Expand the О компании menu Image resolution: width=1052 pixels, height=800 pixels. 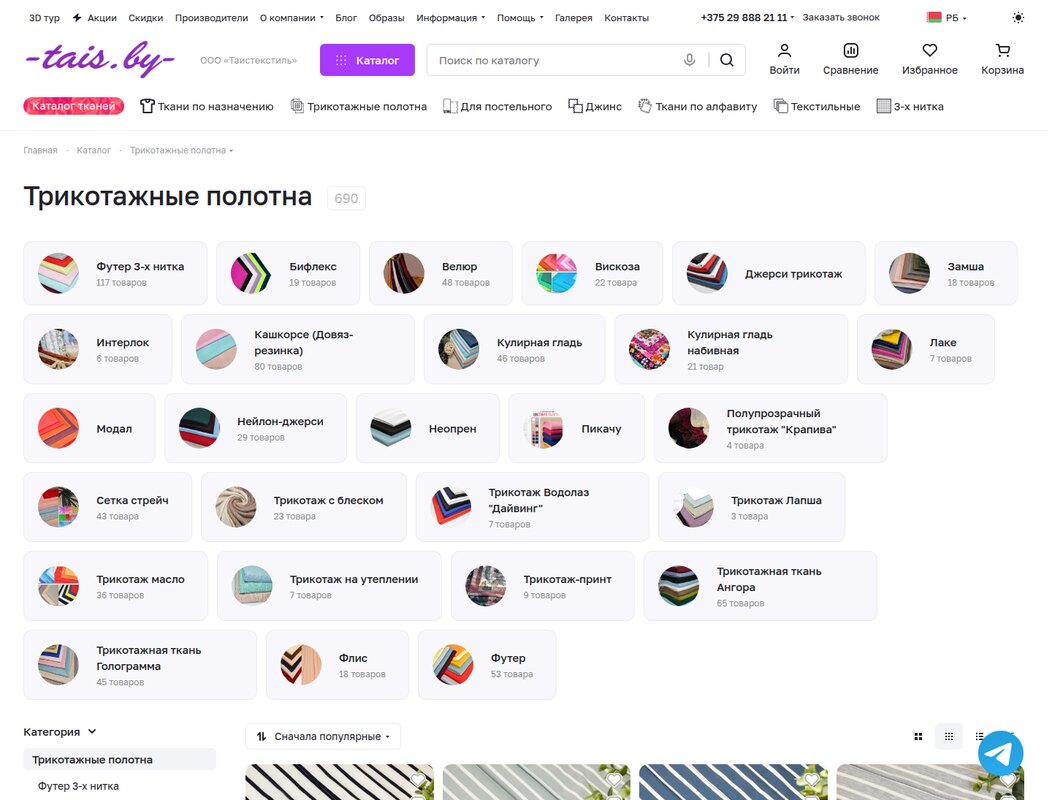(x=292, y=17)
